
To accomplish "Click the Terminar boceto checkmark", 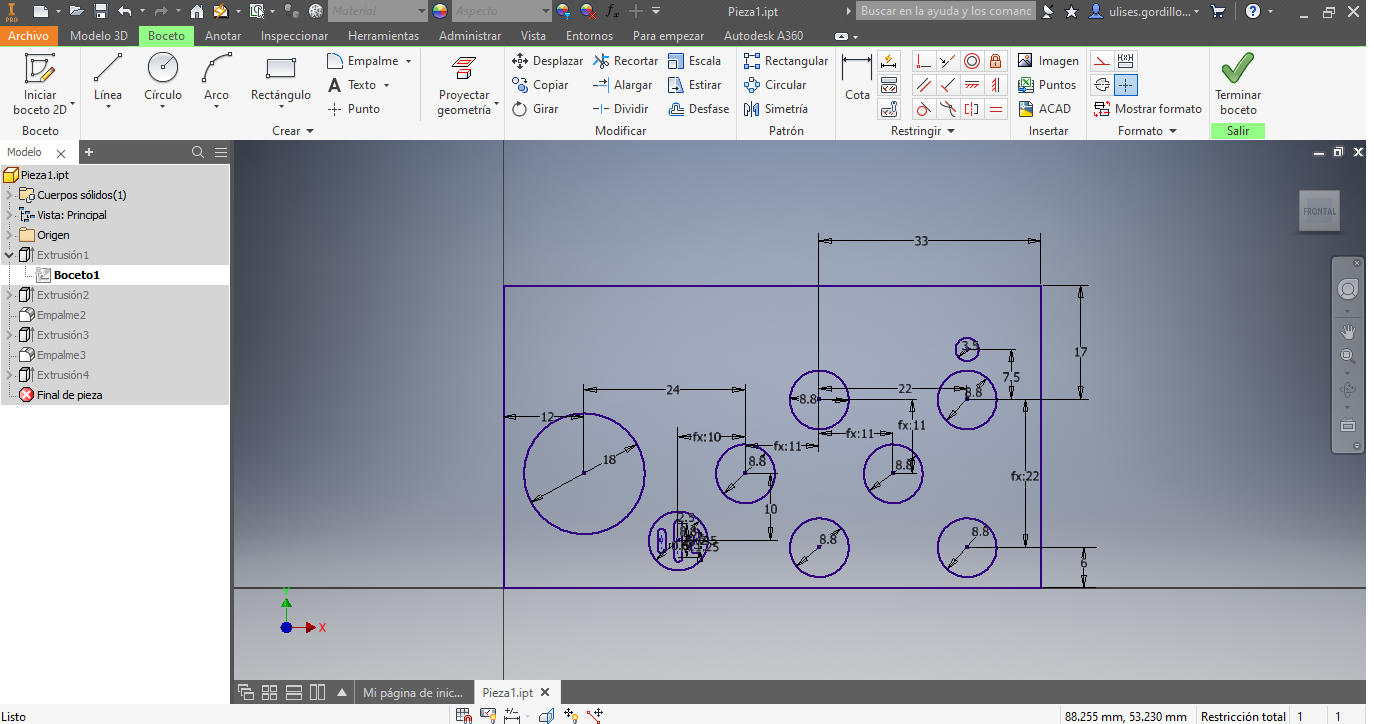I will pos(1238,84).
